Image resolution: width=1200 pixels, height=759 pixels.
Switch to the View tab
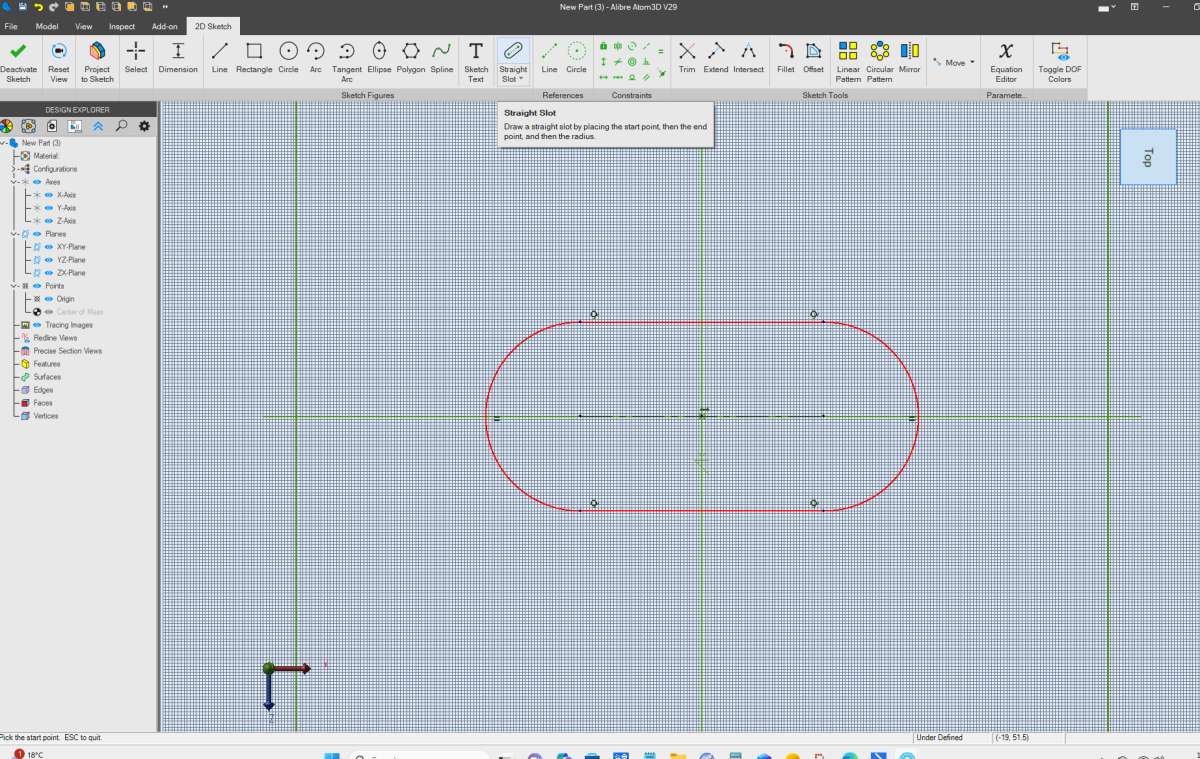[x=84, y=26]
